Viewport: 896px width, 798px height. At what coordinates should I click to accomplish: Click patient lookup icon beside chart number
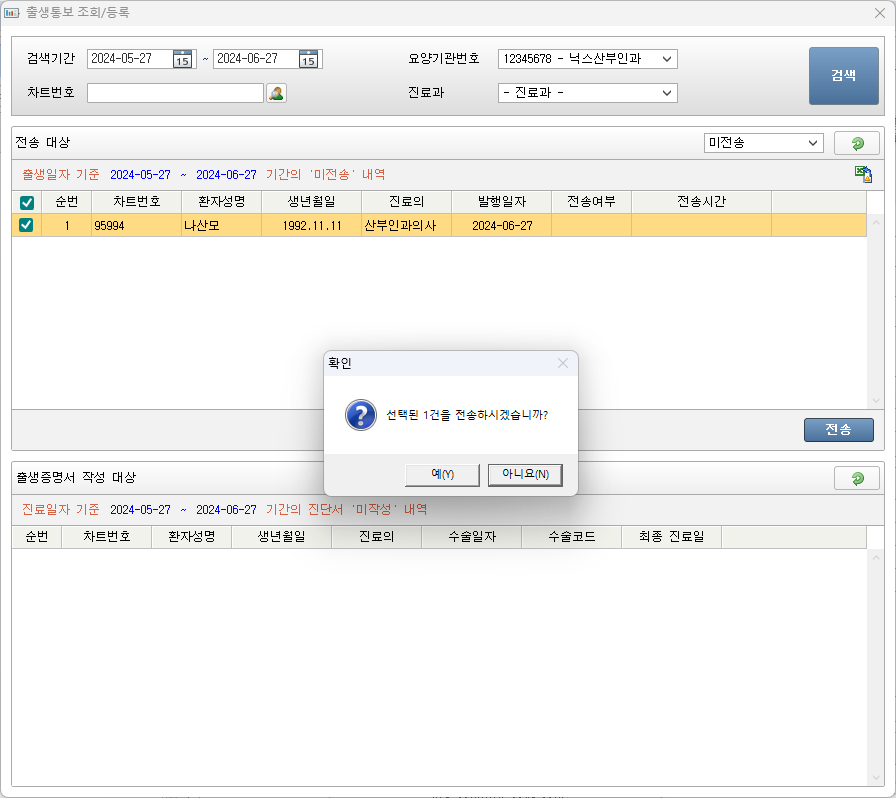(276, 93)
